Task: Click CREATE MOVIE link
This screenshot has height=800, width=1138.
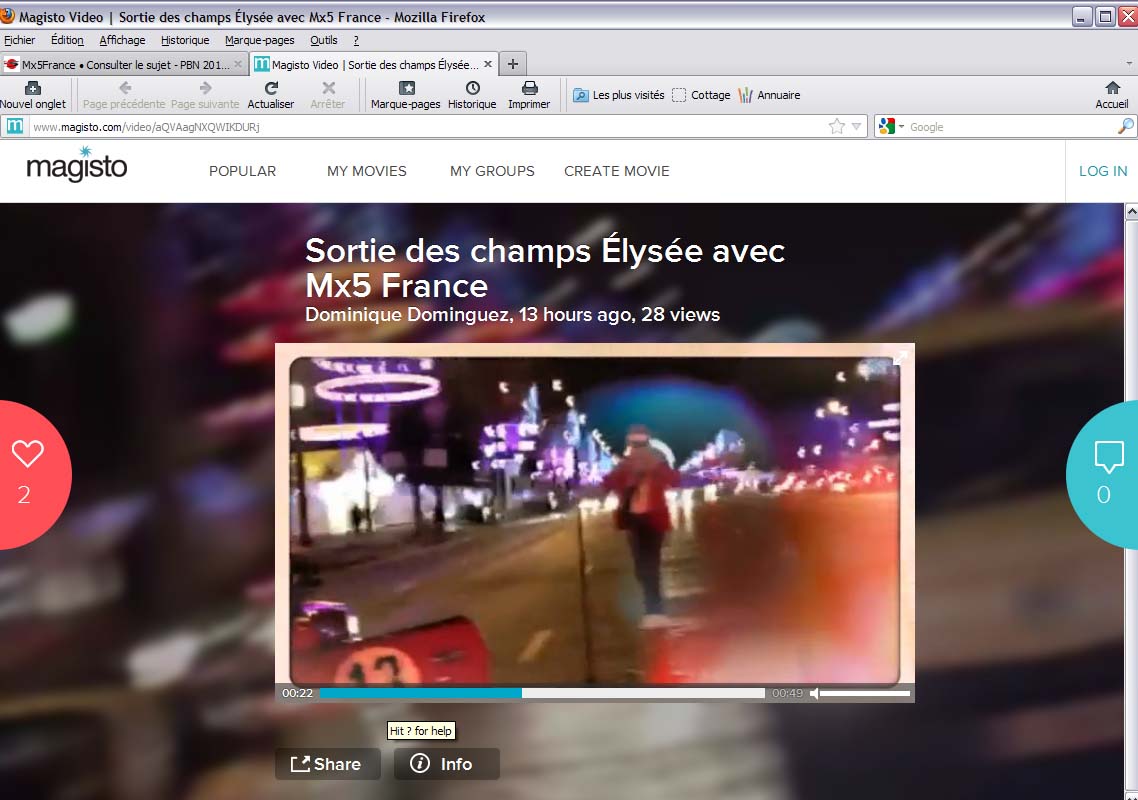Action: [617, 171]
